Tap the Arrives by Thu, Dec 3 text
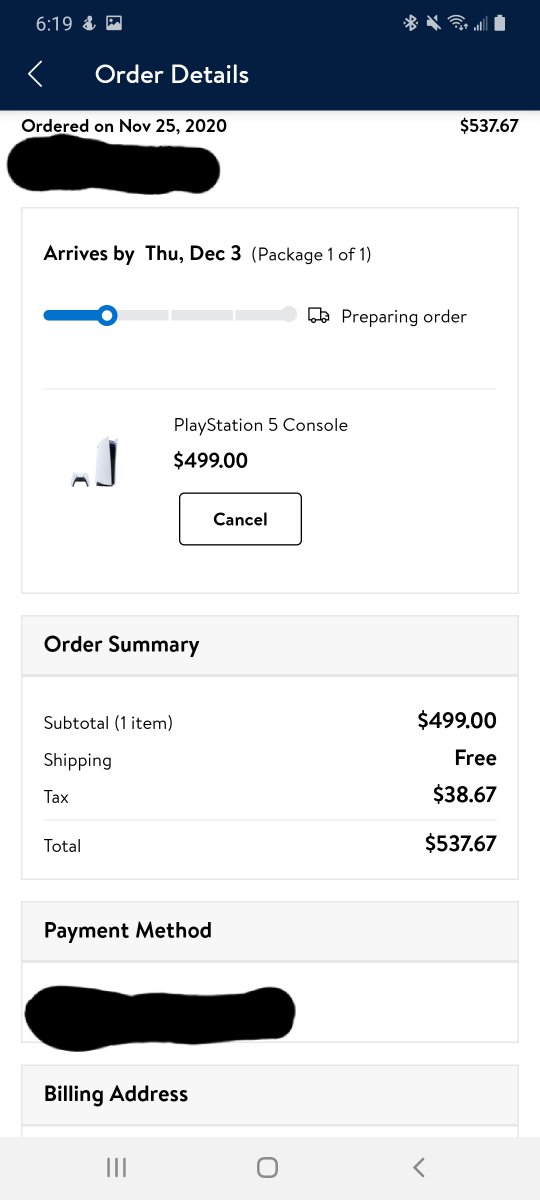The height and width of the screenshot is (1200, 540). coord(143,254)
